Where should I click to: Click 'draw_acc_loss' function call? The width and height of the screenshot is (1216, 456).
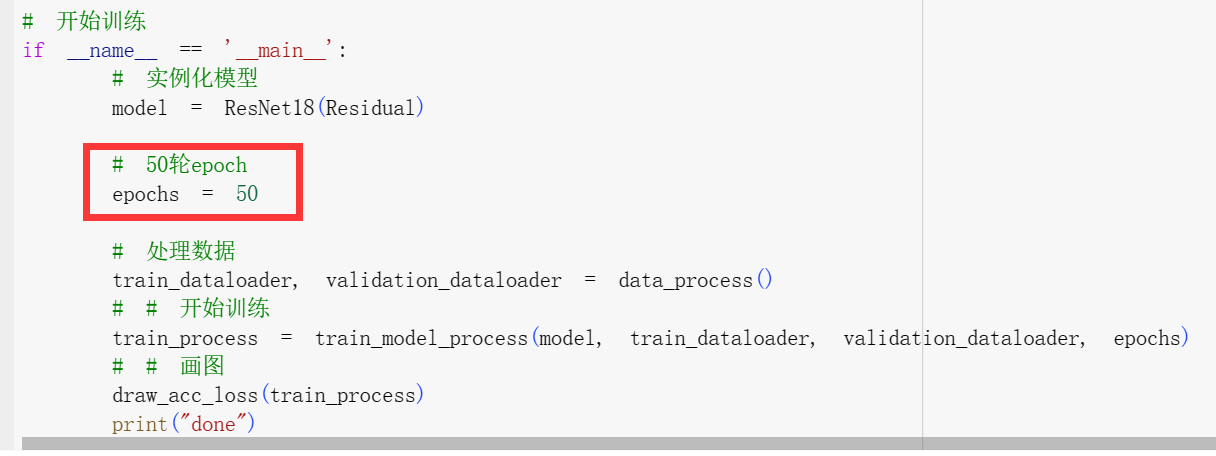tap(185, 395)
